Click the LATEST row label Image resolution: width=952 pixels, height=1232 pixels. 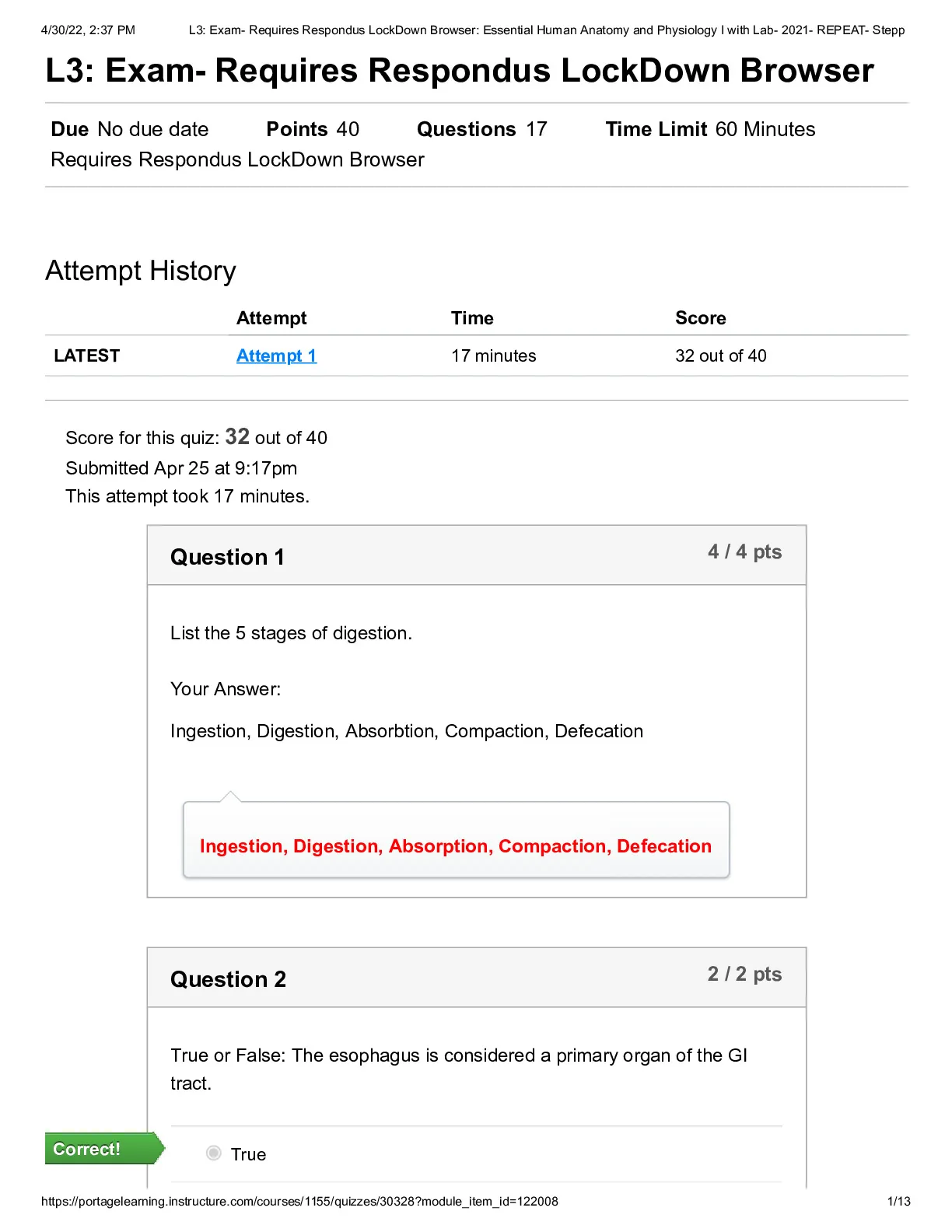(86, 355)
